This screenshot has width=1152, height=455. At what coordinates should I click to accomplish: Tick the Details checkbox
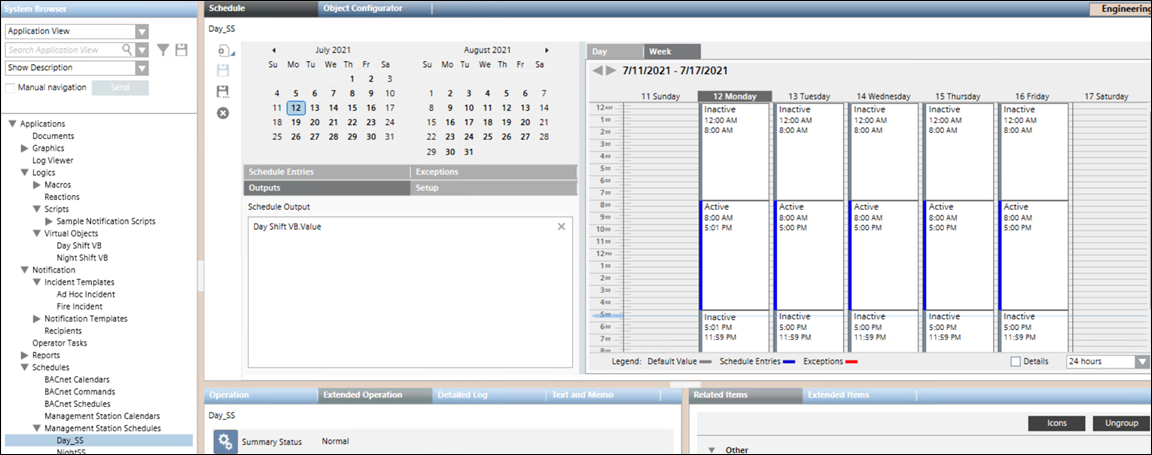tap(1016, 361)
